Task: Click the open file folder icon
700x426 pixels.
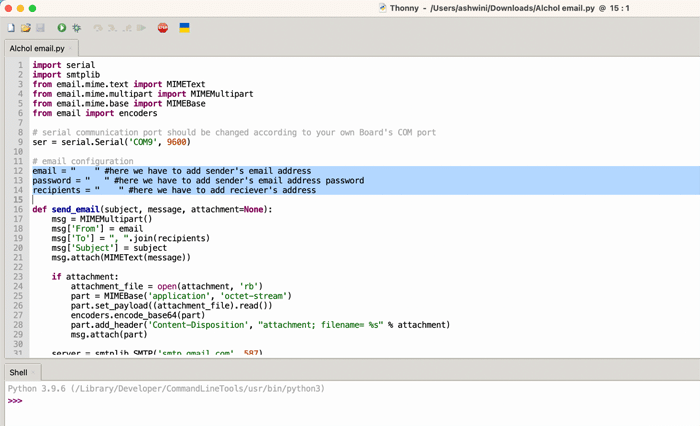Action: pos(26,28)
